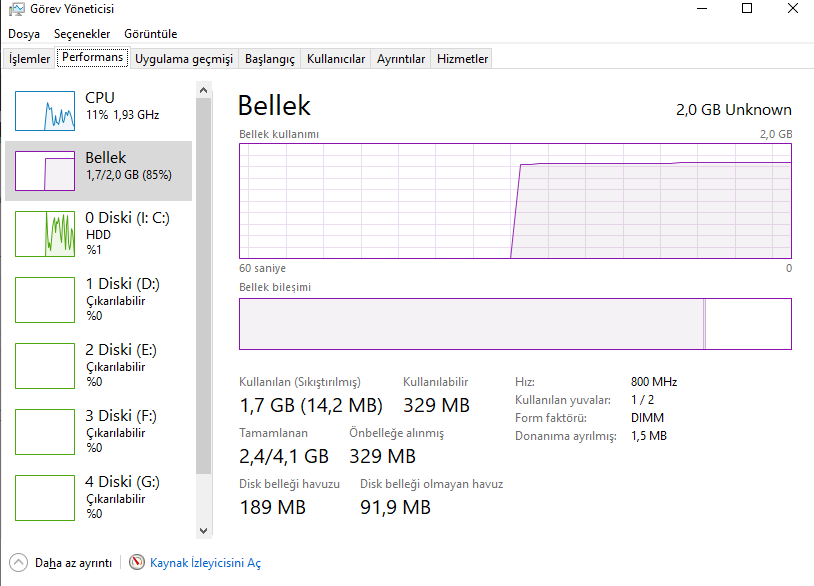814x586 pixels.
Task: Select 3 Diski (F:) removable disk
Action: tap(45, 432)
